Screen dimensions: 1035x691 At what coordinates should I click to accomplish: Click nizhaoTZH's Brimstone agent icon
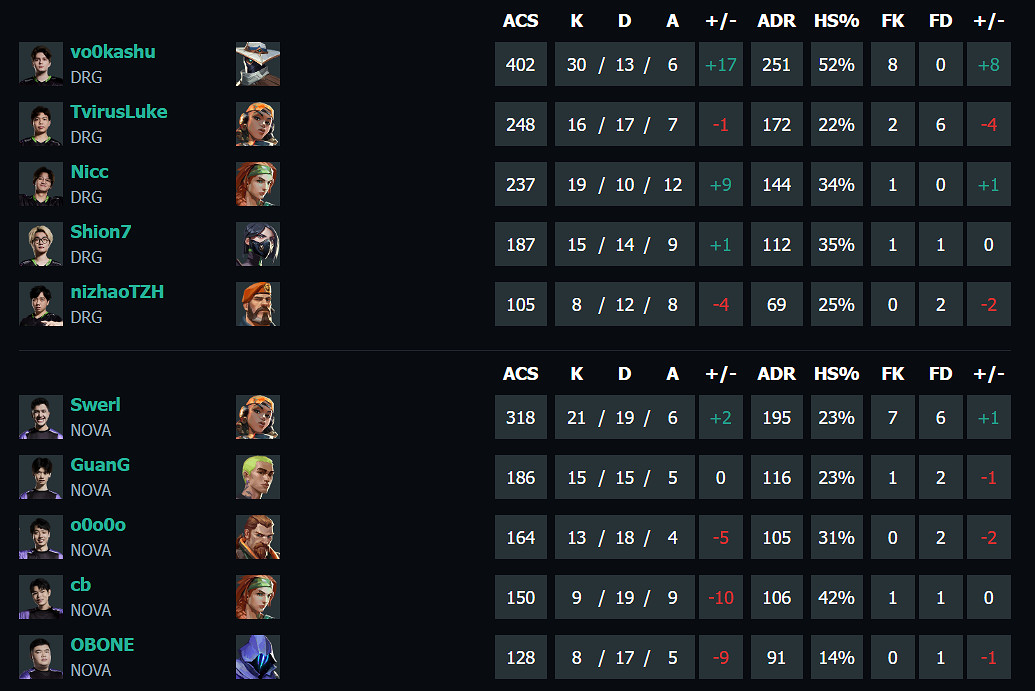[x=258, y=305]
